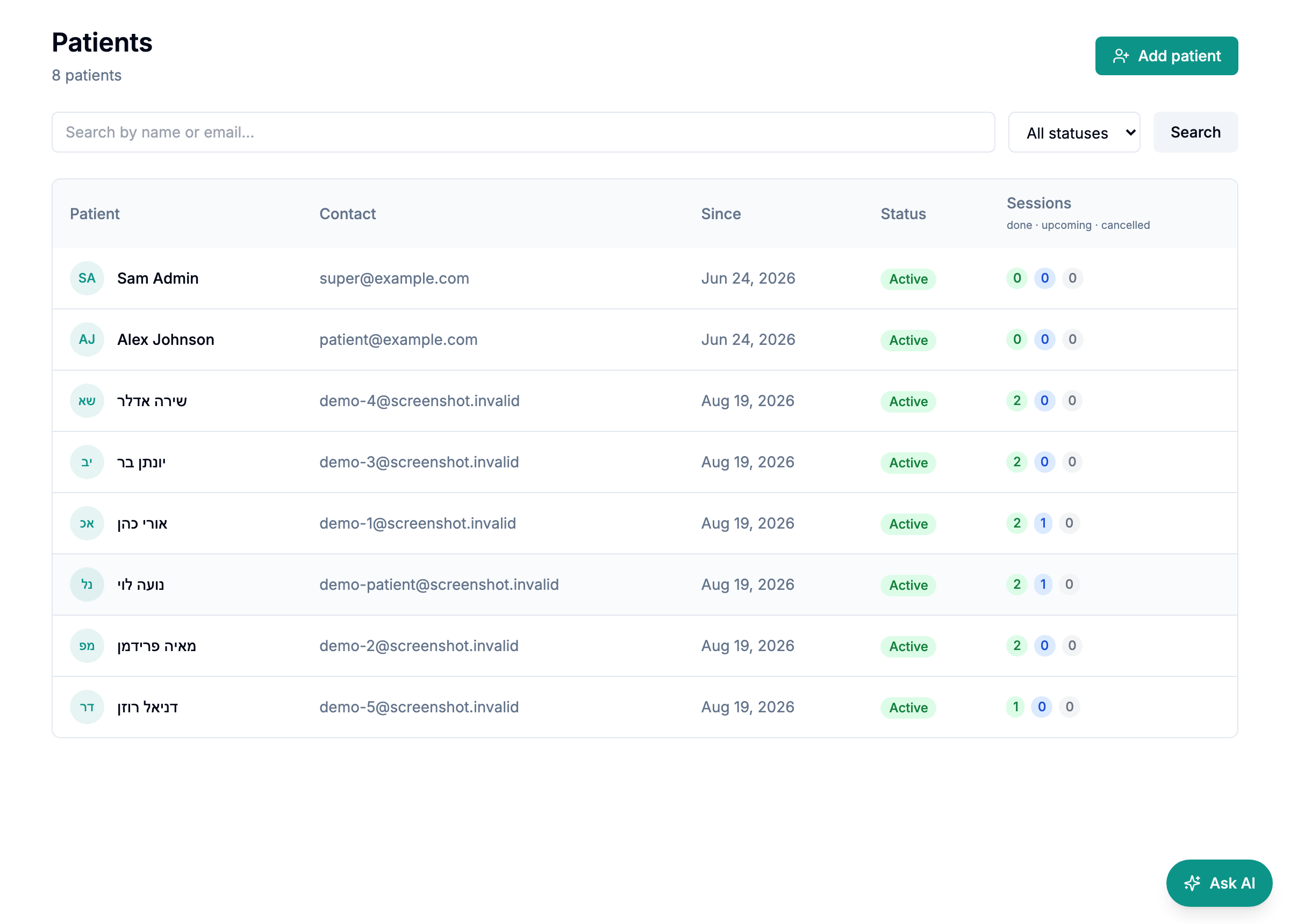Click email demo-1@screenshot.invalid
Image resolution: width=1290 pixels, height=924 pixels.
pos(418,523)
